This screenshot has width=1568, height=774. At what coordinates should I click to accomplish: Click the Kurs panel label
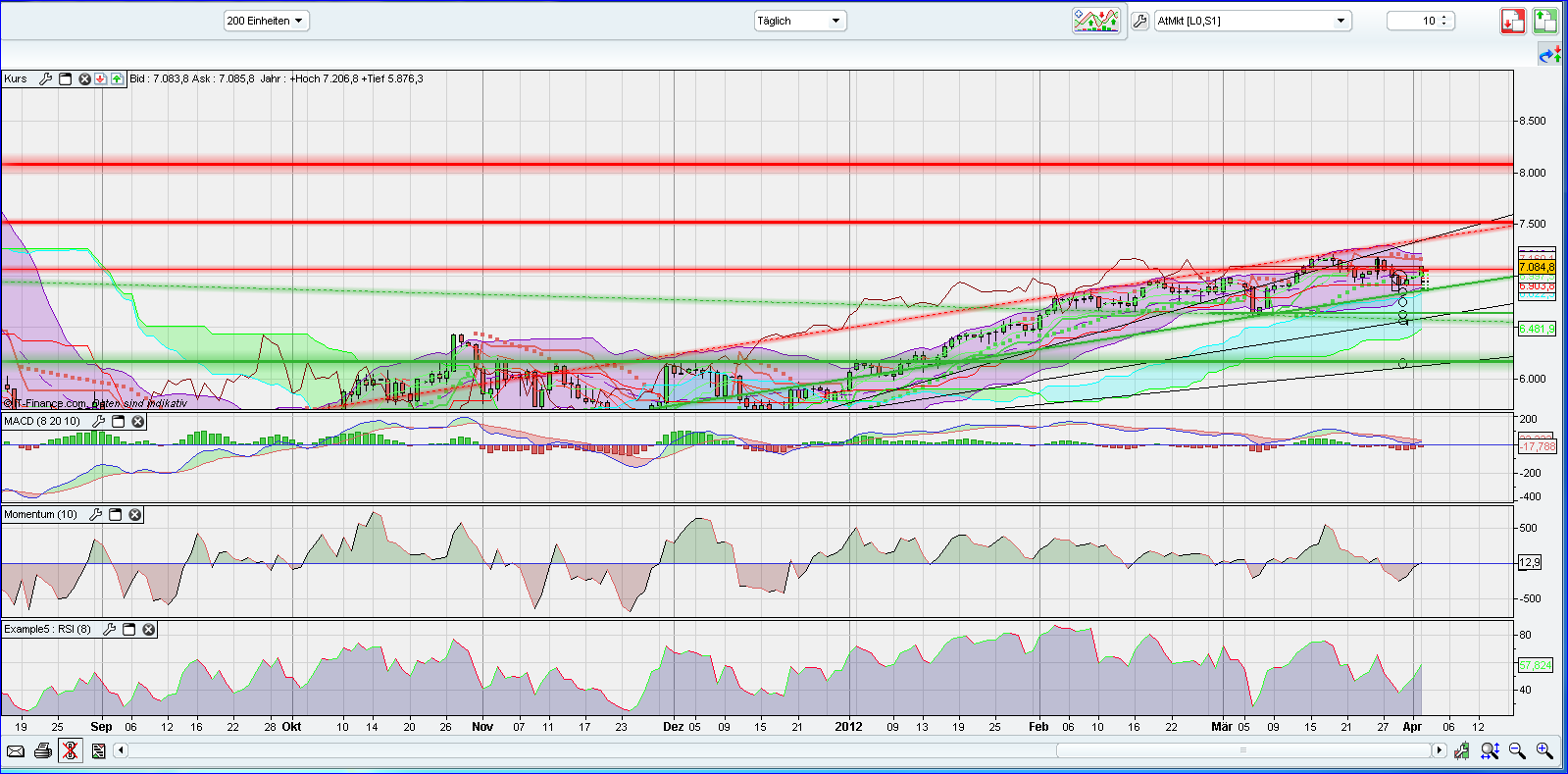click(x=16, y=79)
